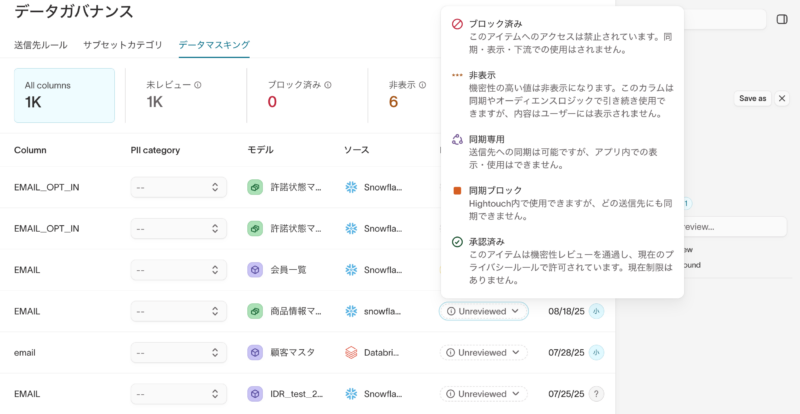Click the ? avatar beside 07/25/25
800x414 pixels.
pos(596,394)
